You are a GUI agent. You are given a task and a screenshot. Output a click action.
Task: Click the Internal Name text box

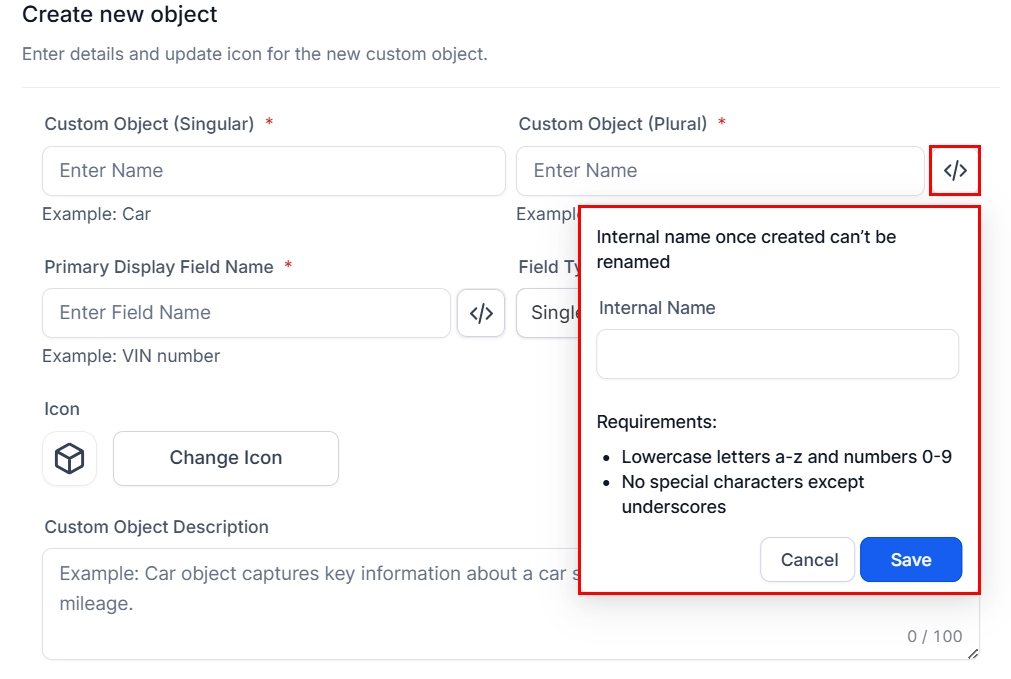click(x=777, y=355)
